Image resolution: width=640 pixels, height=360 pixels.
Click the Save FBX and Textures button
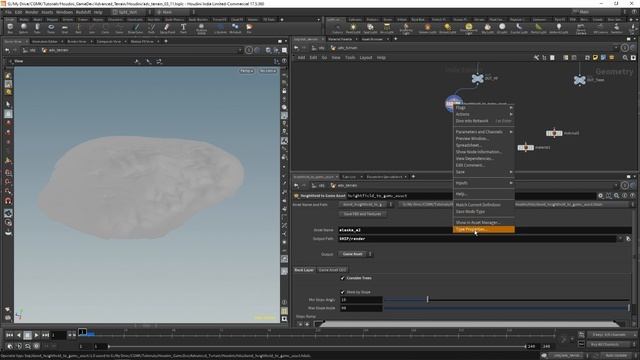(362, 214)
